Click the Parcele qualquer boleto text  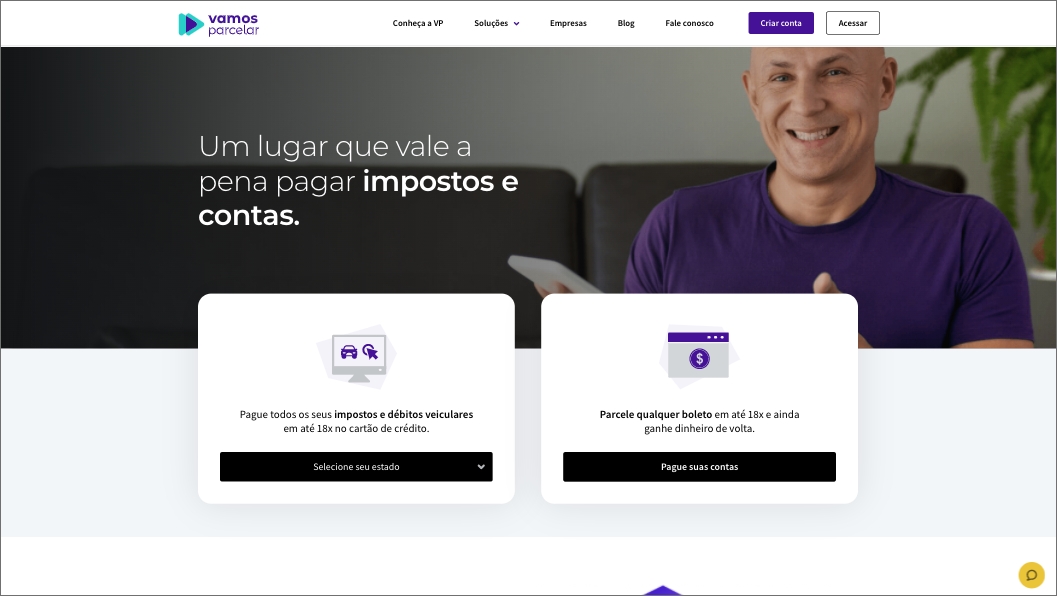click(656, 414)
